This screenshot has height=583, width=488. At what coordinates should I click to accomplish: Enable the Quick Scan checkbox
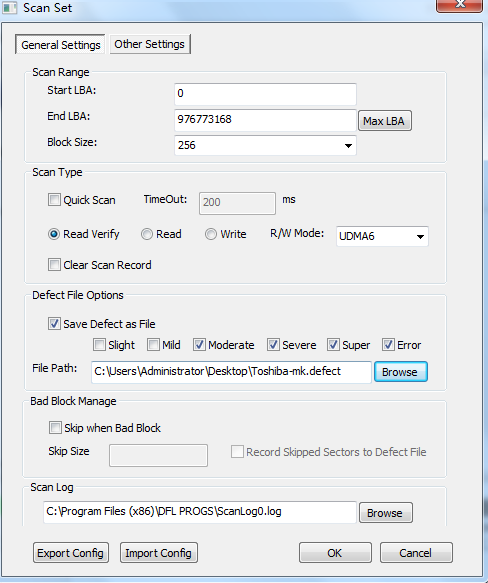pyautogui.click(x=54, y=200)
